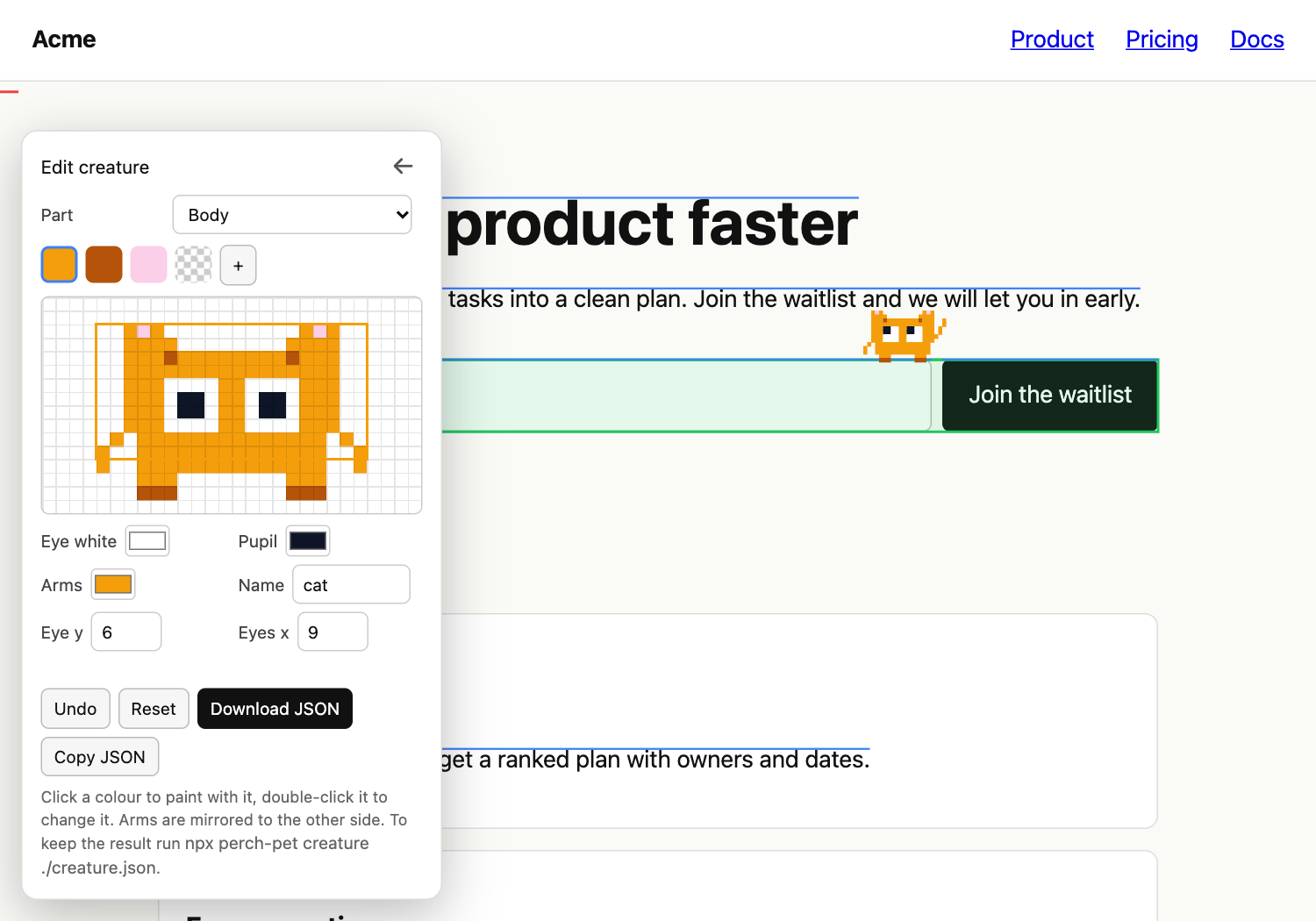Screen dimensions: 1316x921
Task: Click the Copy JSON button
Action: [100, 757]
